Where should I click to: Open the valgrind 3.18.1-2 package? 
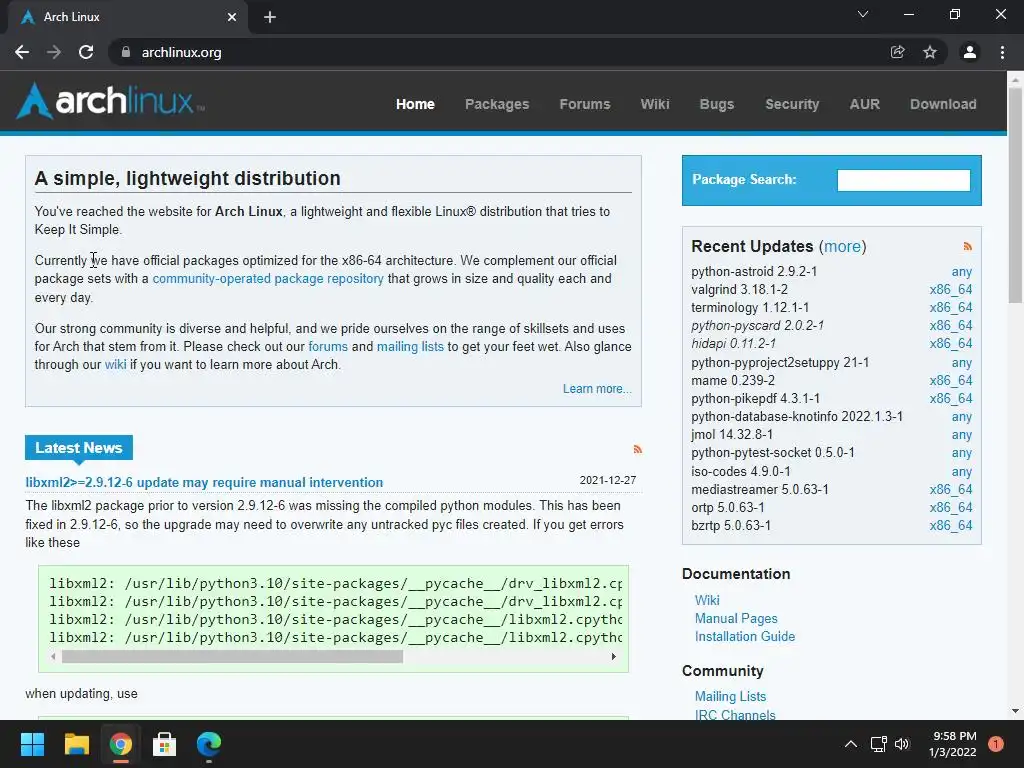coord(739,289)
